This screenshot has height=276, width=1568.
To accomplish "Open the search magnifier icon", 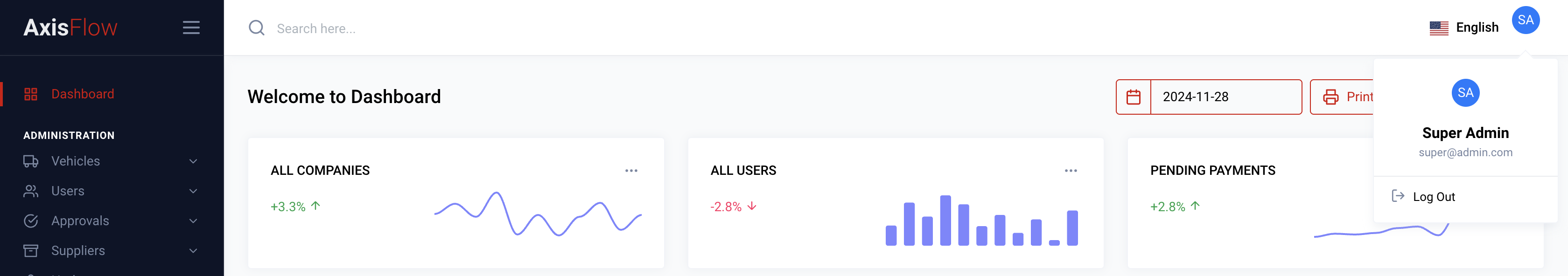I will point(256,28).
